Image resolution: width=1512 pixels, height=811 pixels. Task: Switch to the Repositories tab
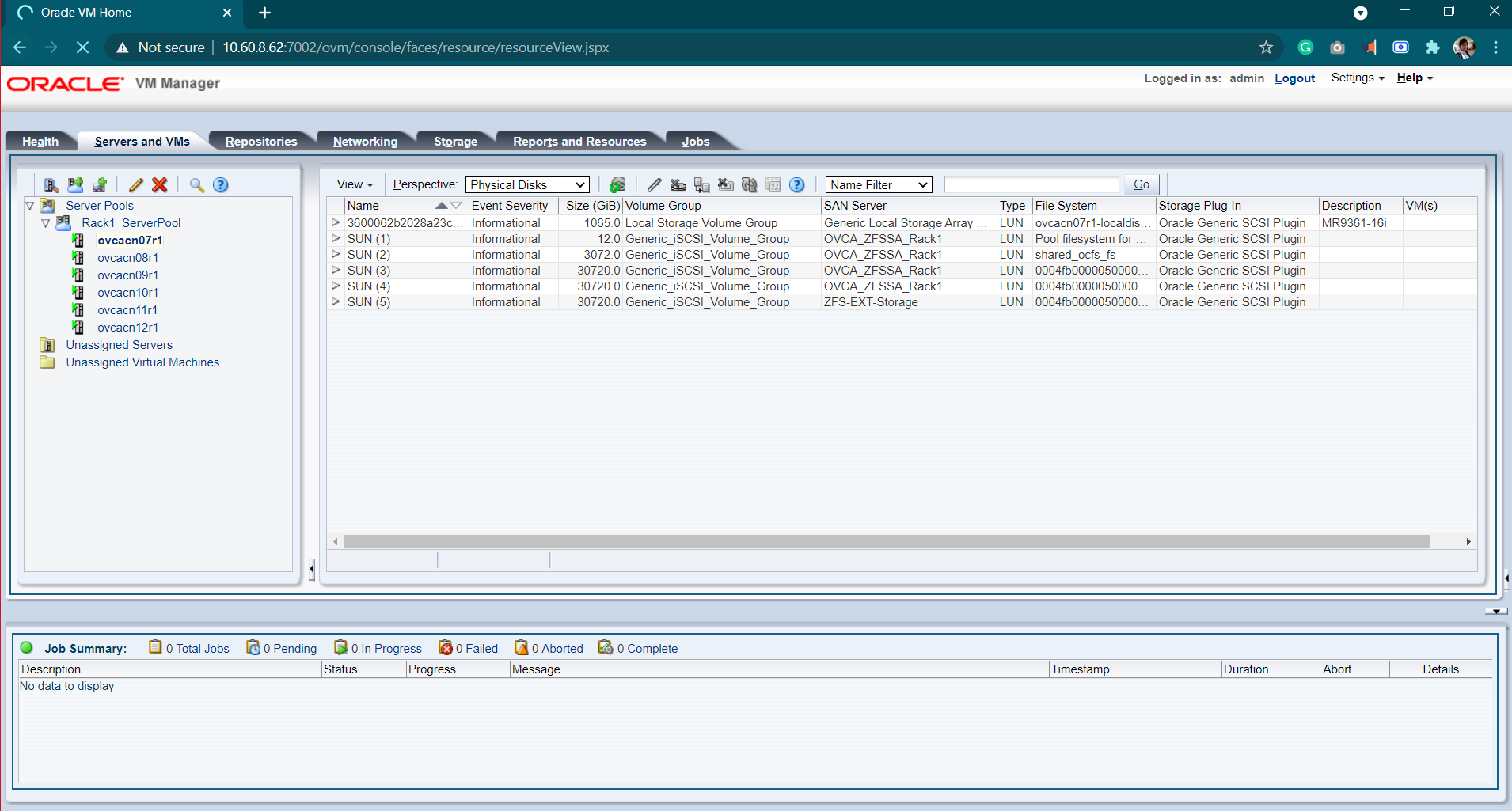(261, 142)
